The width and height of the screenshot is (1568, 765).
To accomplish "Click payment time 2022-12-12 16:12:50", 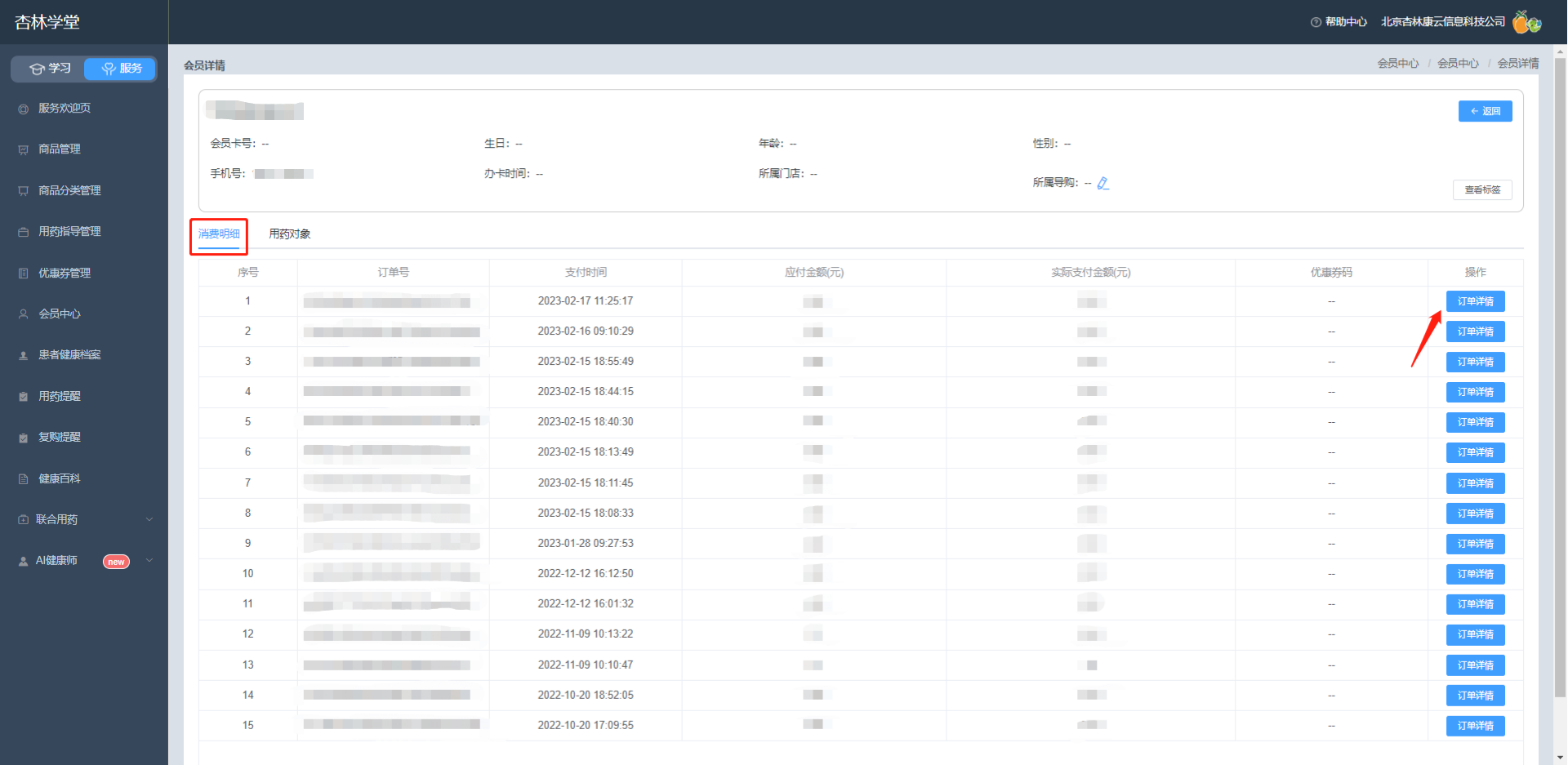I will [586, 574].
